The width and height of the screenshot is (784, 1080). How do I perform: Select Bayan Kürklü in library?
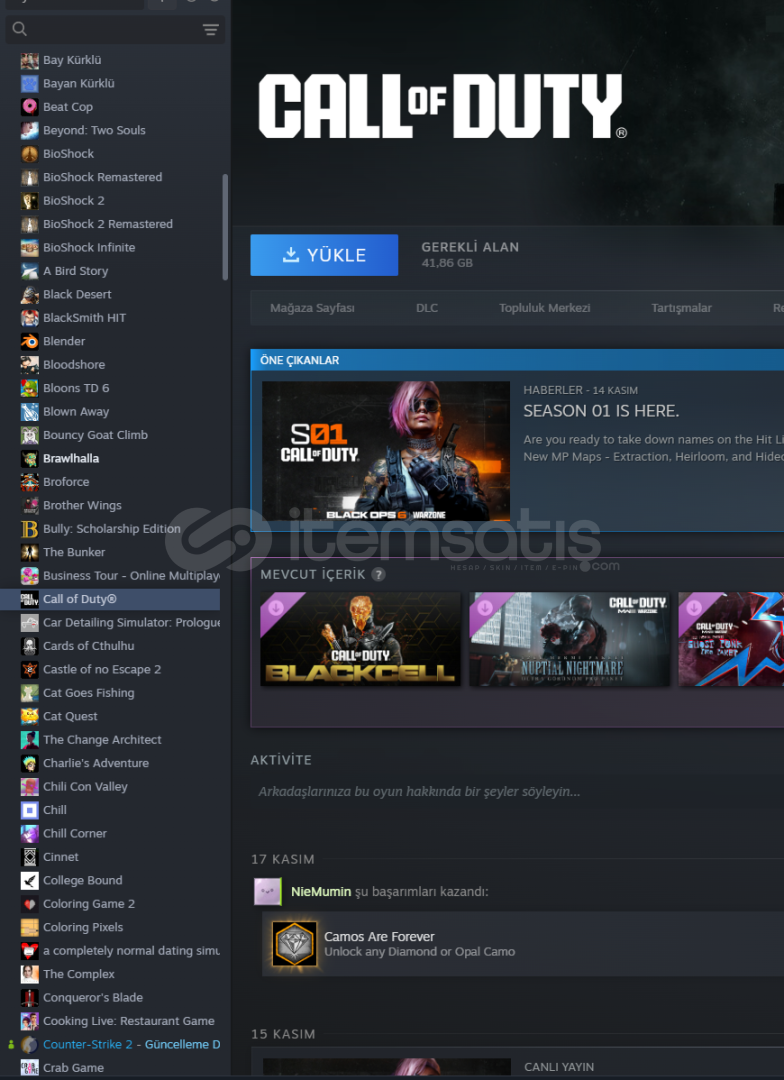[79, 83]
